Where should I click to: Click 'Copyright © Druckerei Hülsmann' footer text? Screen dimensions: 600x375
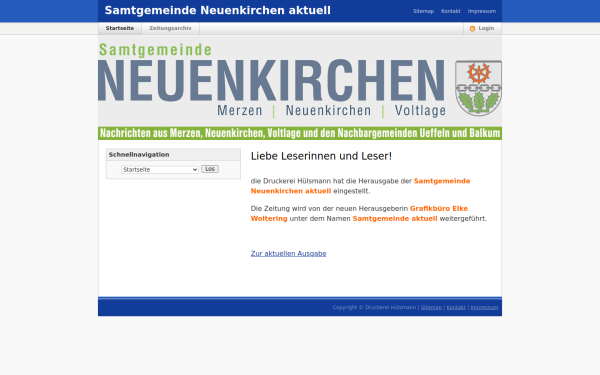click(374, 307)
